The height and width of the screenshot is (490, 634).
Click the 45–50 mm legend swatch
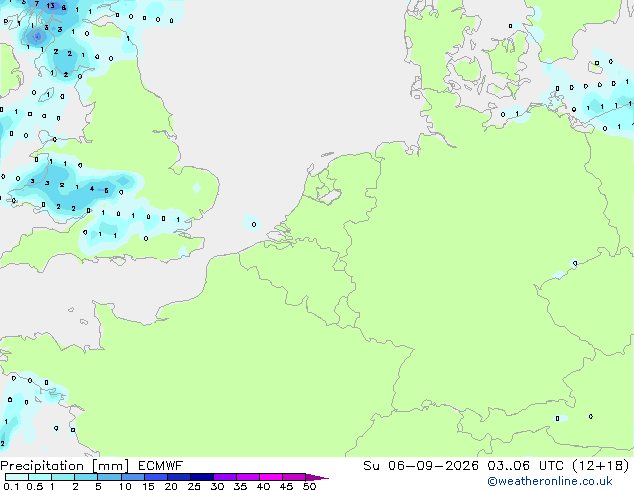pyautogui.click(x=294, y=477)
